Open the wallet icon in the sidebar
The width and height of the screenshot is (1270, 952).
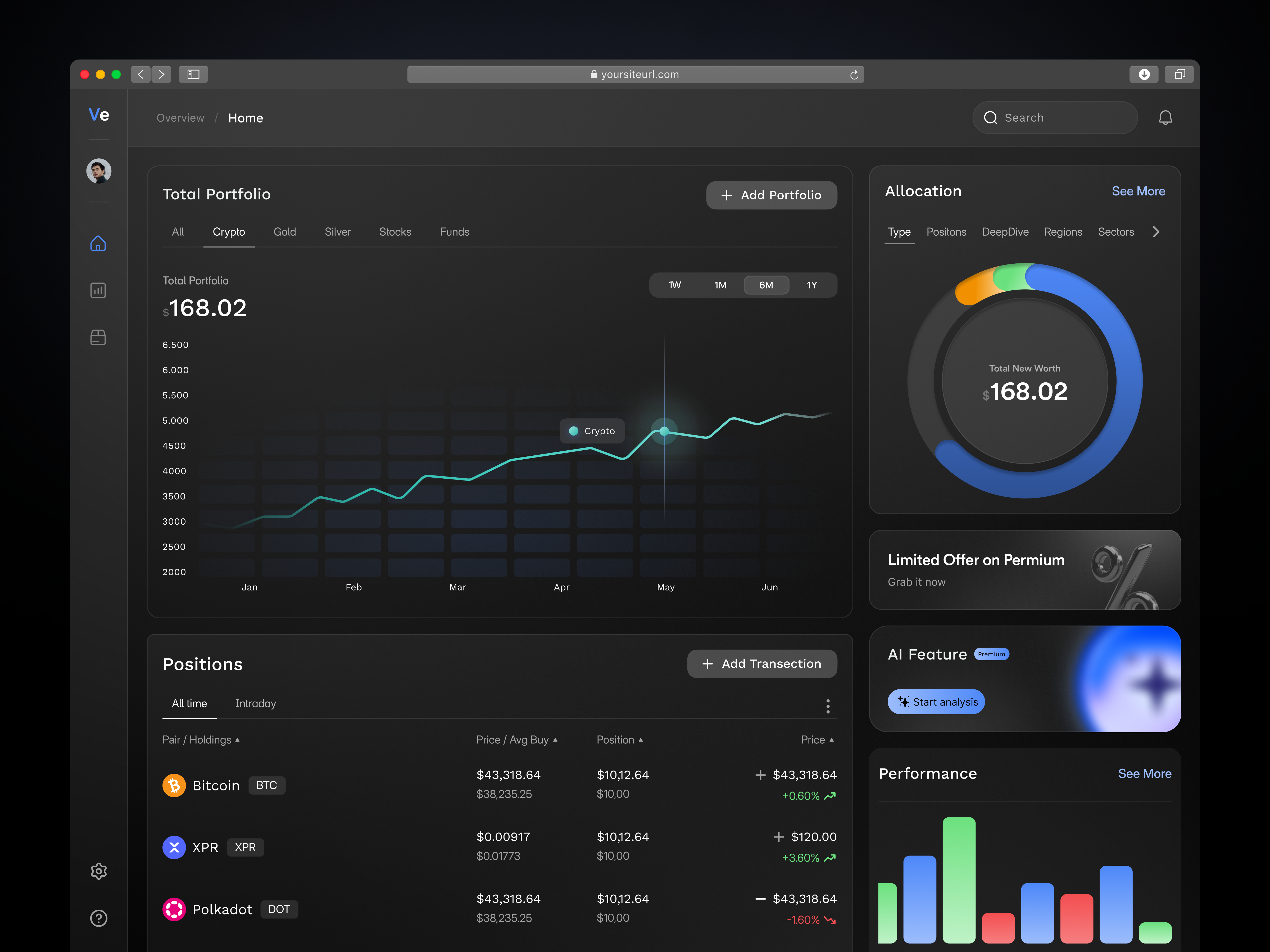[x=98, y=337]
